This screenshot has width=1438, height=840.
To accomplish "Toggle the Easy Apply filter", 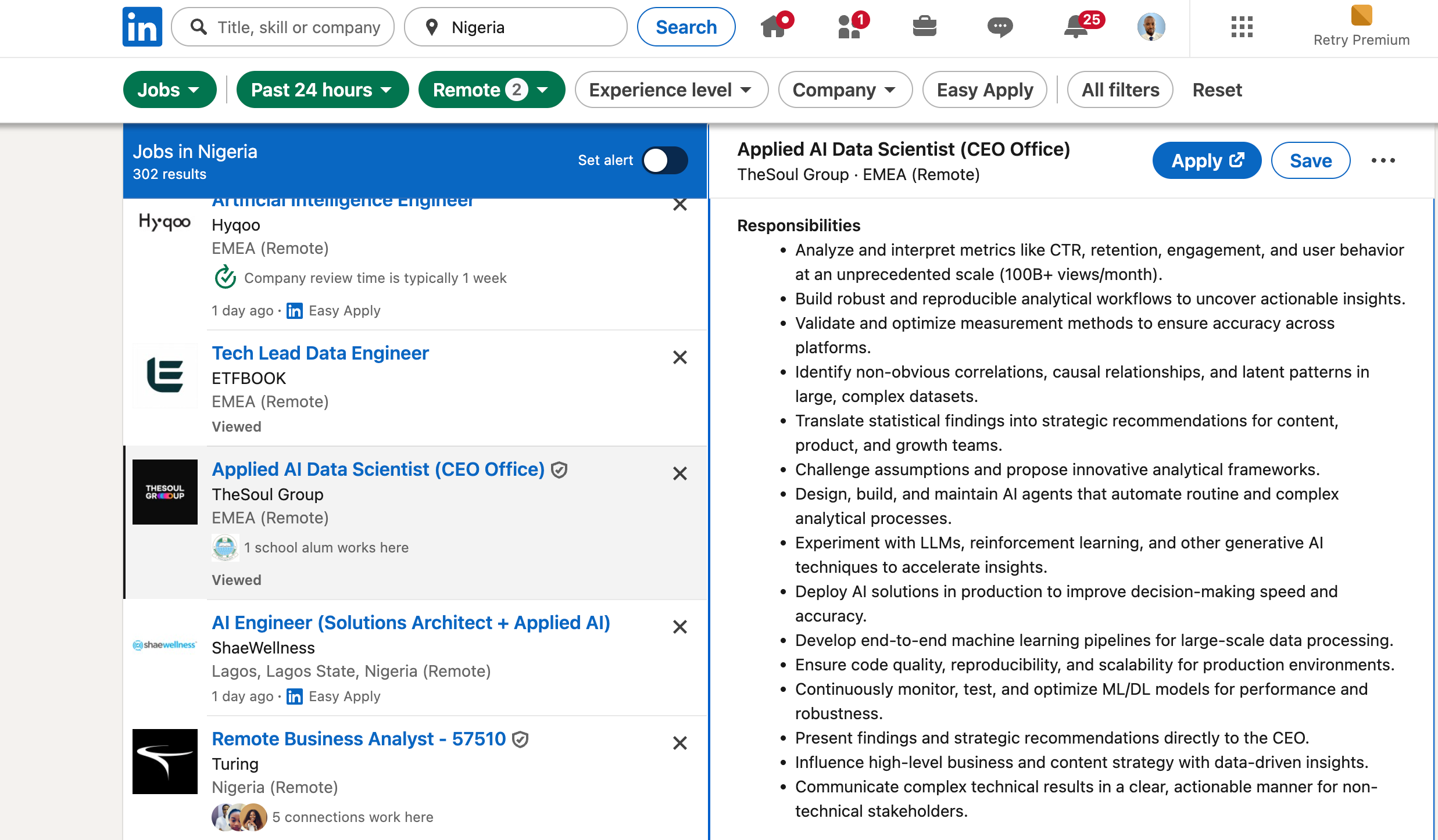I will click(x=985, y=90).
